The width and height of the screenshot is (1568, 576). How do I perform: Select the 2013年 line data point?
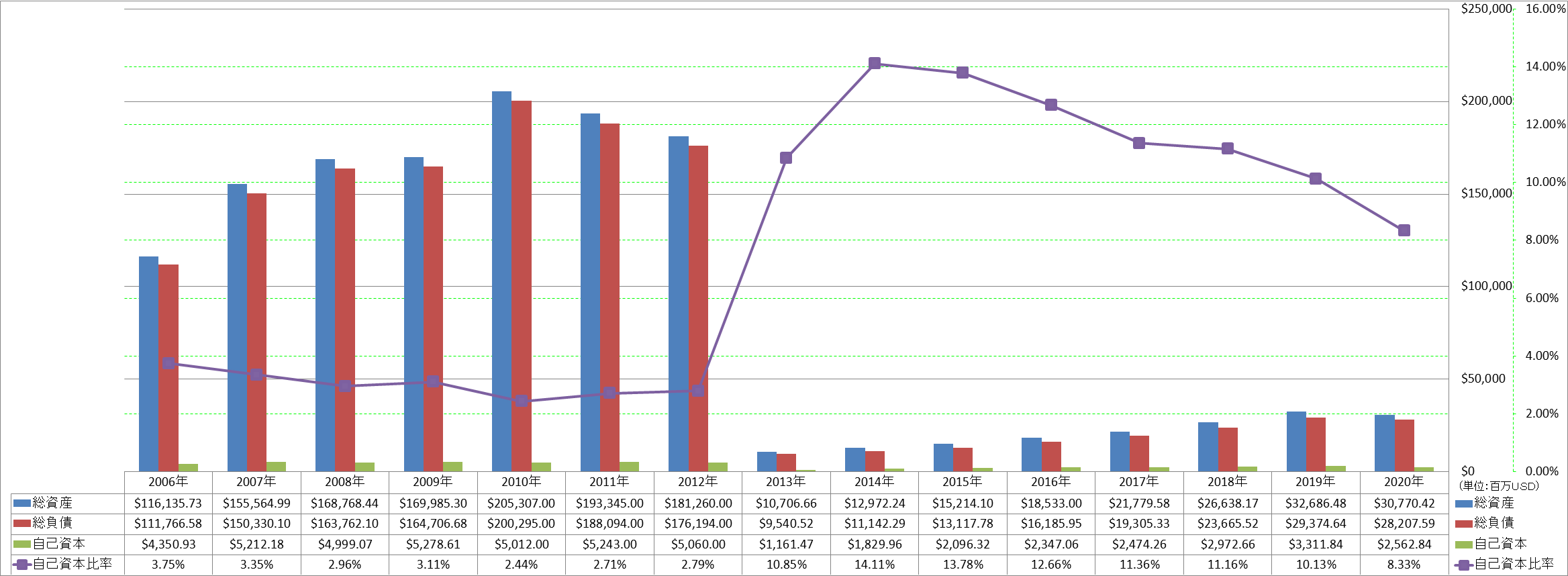786,158
